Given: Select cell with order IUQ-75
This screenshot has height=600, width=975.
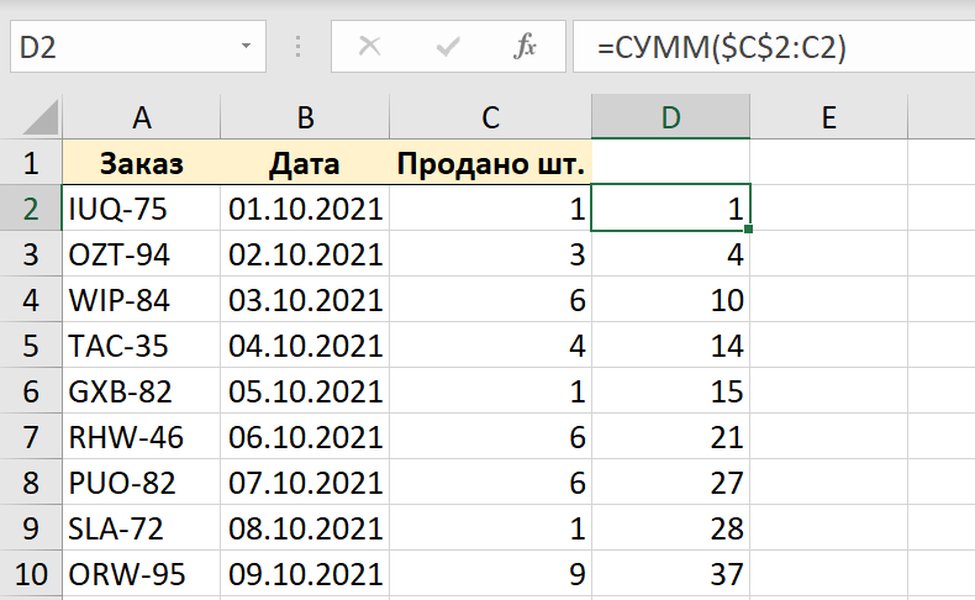Looking at the screenshot, I should [142, 208].
